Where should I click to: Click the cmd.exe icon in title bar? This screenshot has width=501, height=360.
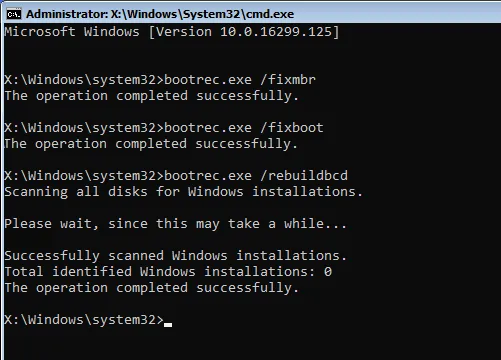tap(14, 14)
